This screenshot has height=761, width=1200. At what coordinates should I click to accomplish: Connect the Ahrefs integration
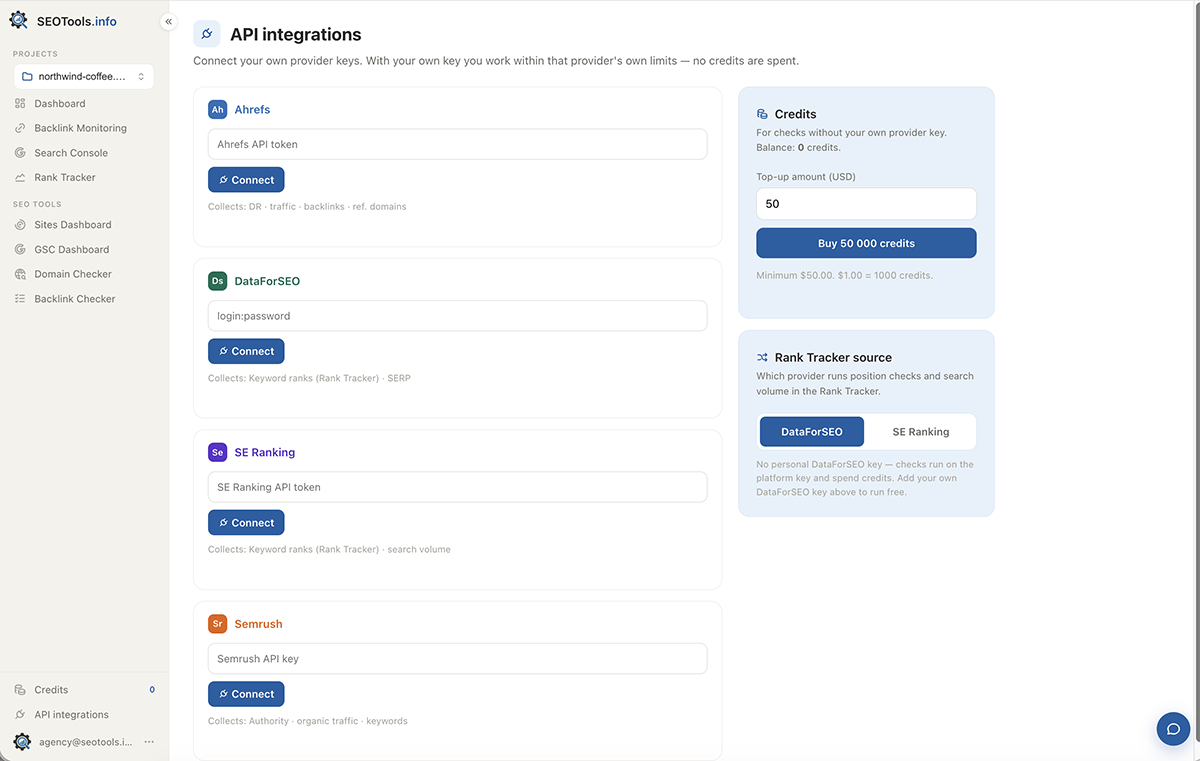246,180
